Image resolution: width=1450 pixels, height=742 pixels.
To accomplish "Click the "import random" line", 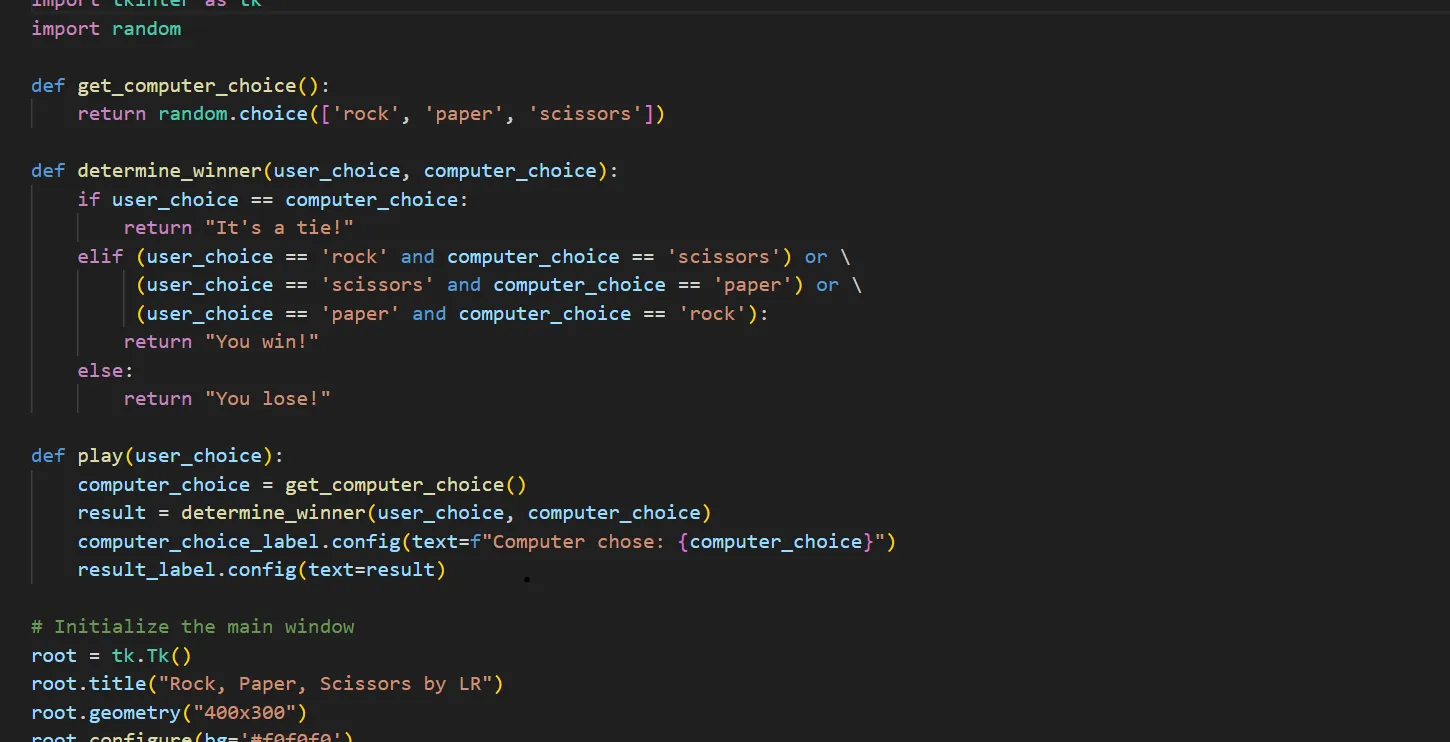I will (106, 28).
